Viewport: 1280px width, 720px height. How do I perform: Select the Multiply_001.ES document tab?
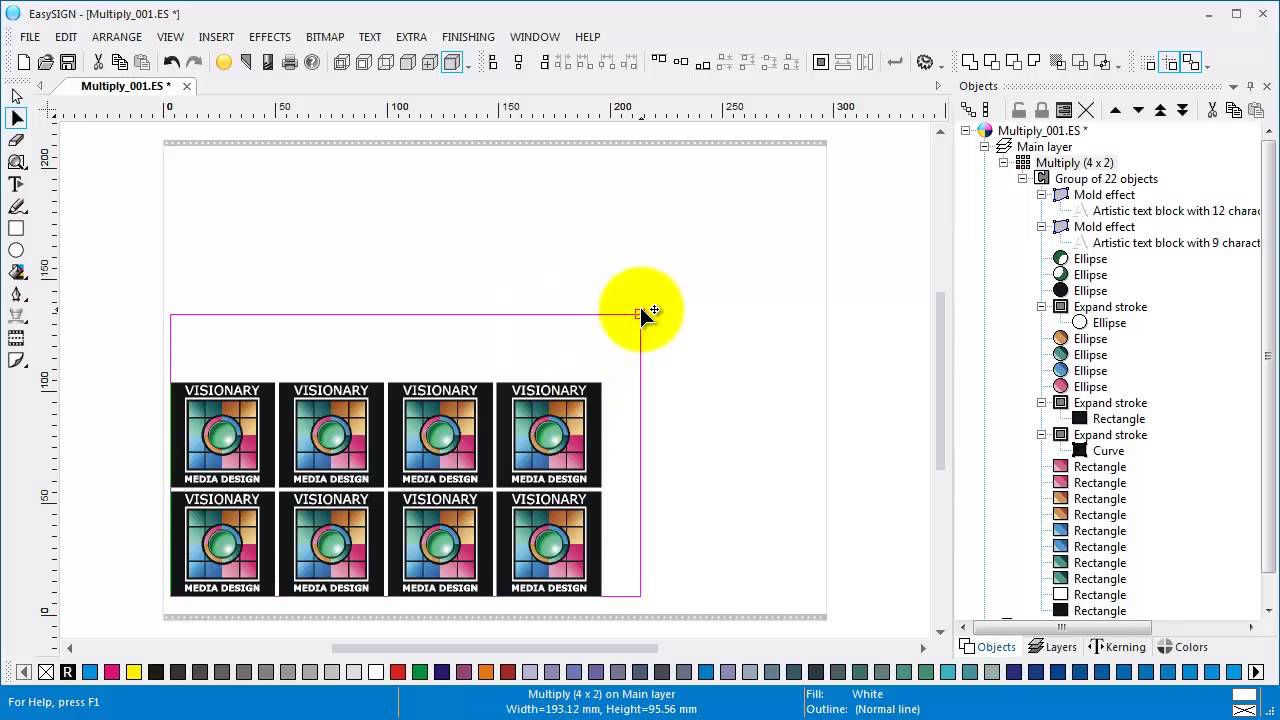click(x=125, y=86)
